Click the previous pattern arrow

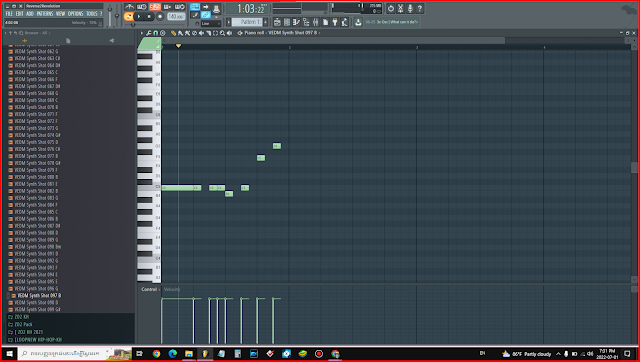point(229,22)
